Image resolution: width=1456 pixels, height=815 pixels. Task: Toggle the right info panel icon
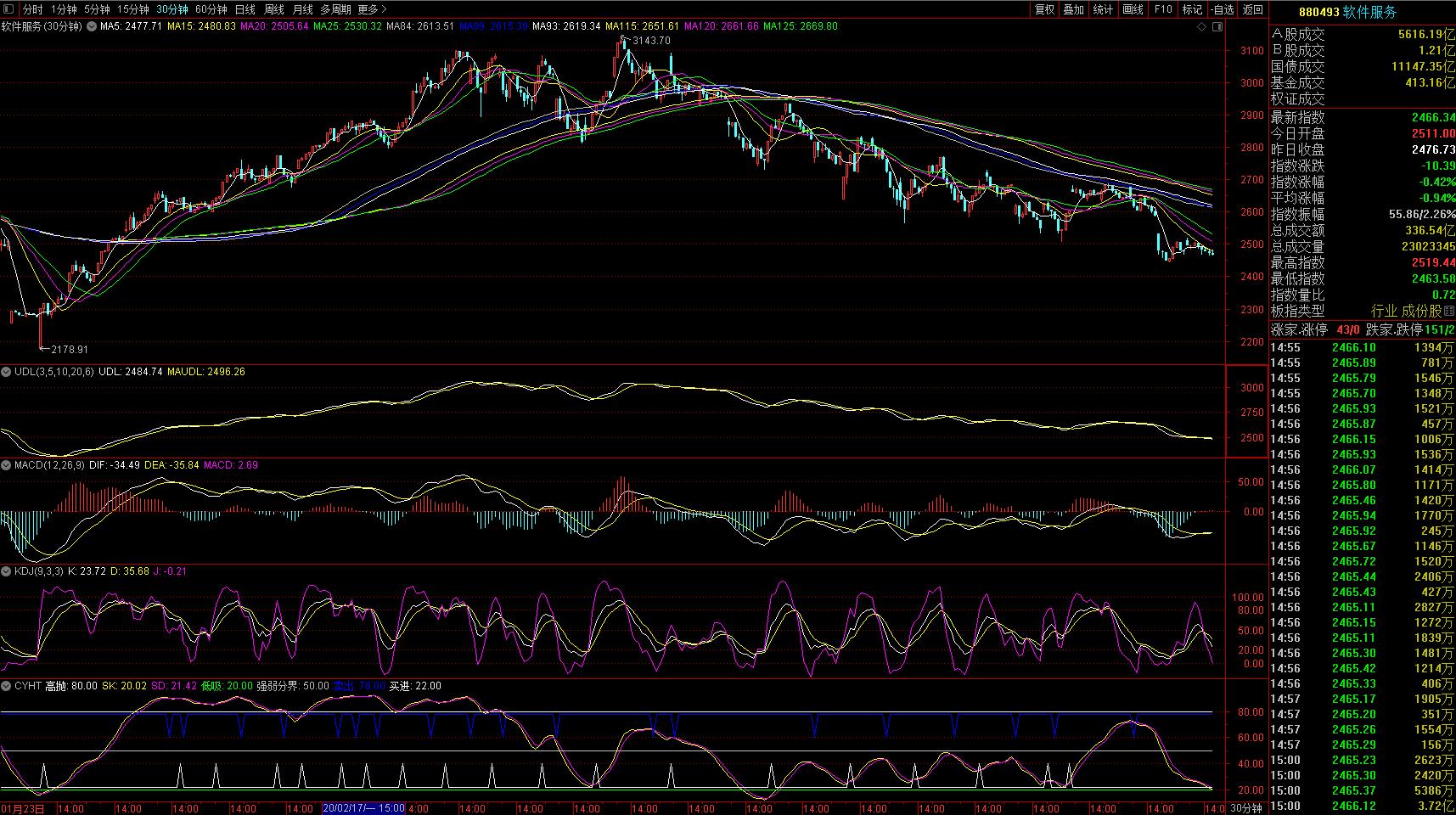click(1218, 27)
